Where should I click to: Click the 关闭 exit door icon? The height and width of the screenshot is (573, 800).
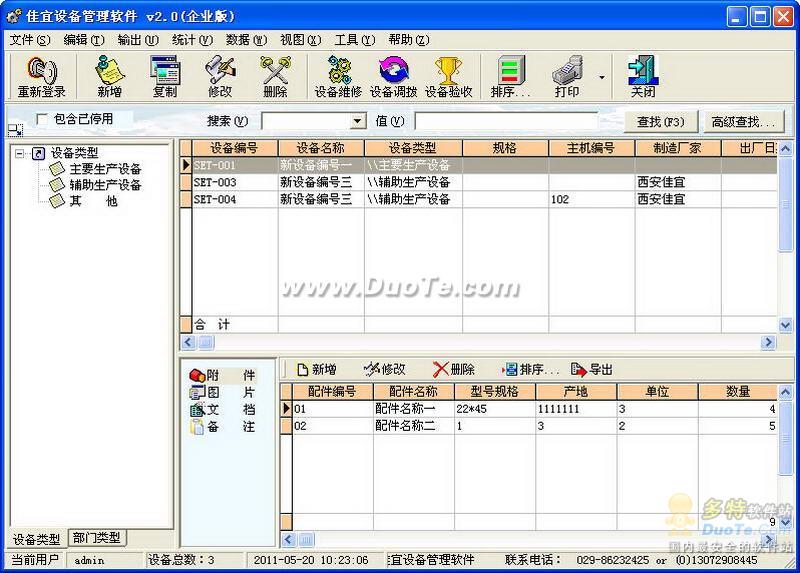pyautogui.click(x=642, y=70)
